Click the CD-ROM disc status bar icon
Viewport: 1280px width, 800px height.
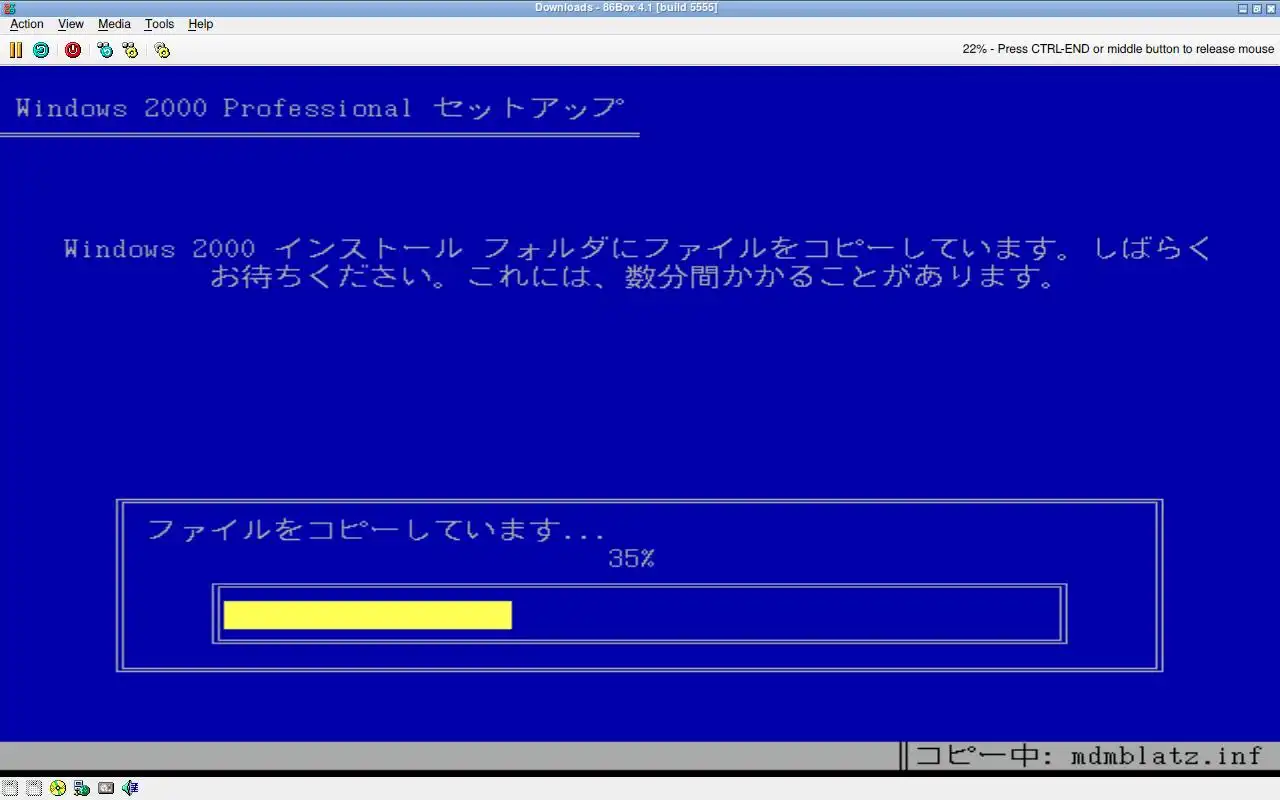pyautogui.click(x=58, y=788)
